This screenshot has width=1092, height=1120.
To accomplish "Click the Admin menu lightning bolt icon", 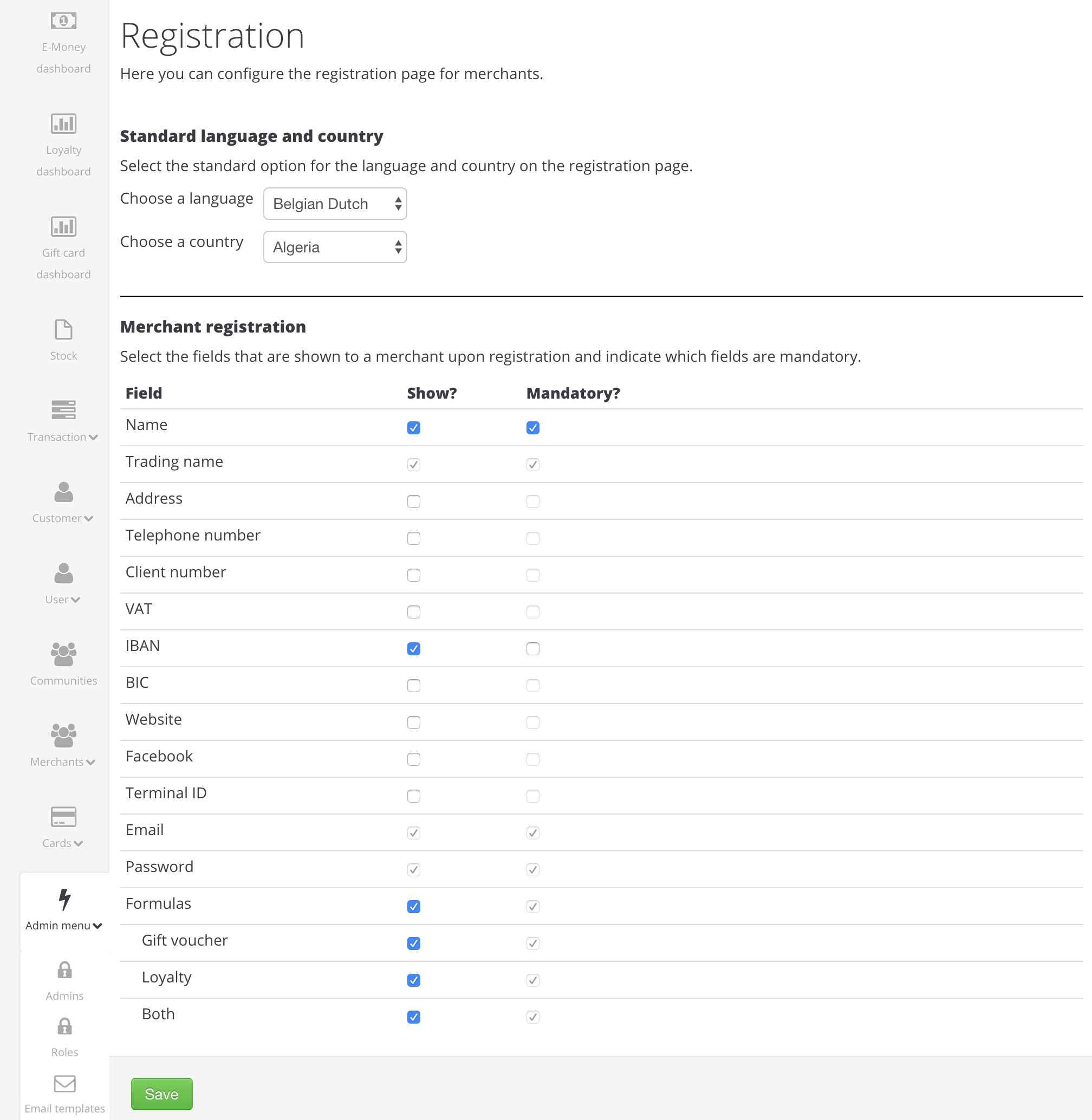I will (64, 899).
